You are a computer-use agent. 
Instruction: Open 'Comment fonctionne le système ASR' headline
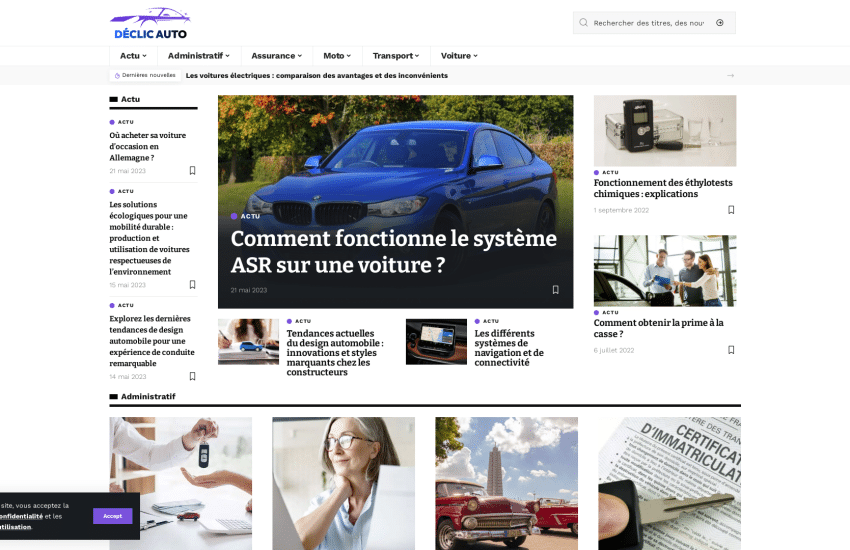(x=393, y=252)
